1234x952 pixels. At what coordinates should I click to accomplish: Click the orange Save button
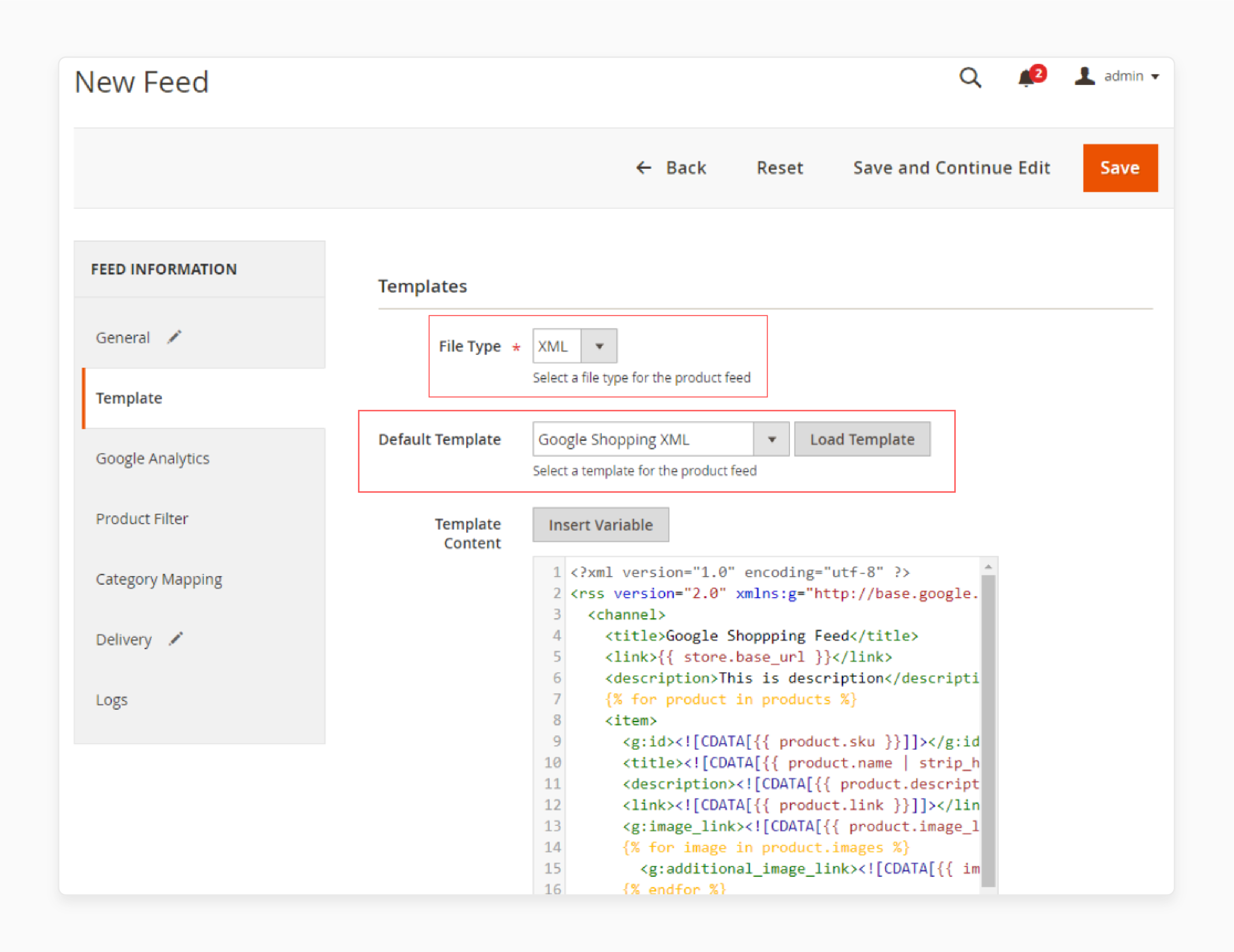tap(1120, 168)
